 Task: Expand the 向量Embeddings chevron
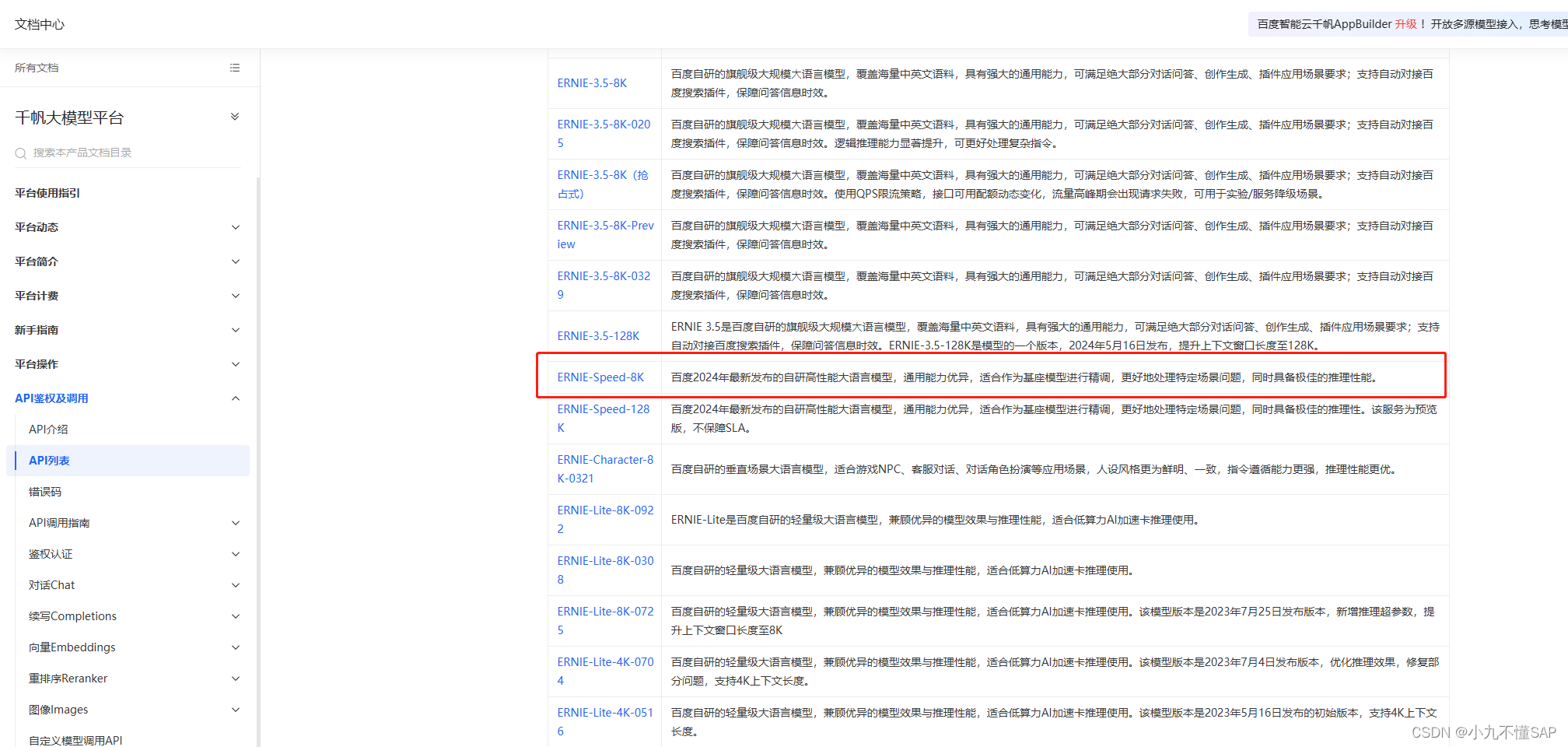coord(236,647)
